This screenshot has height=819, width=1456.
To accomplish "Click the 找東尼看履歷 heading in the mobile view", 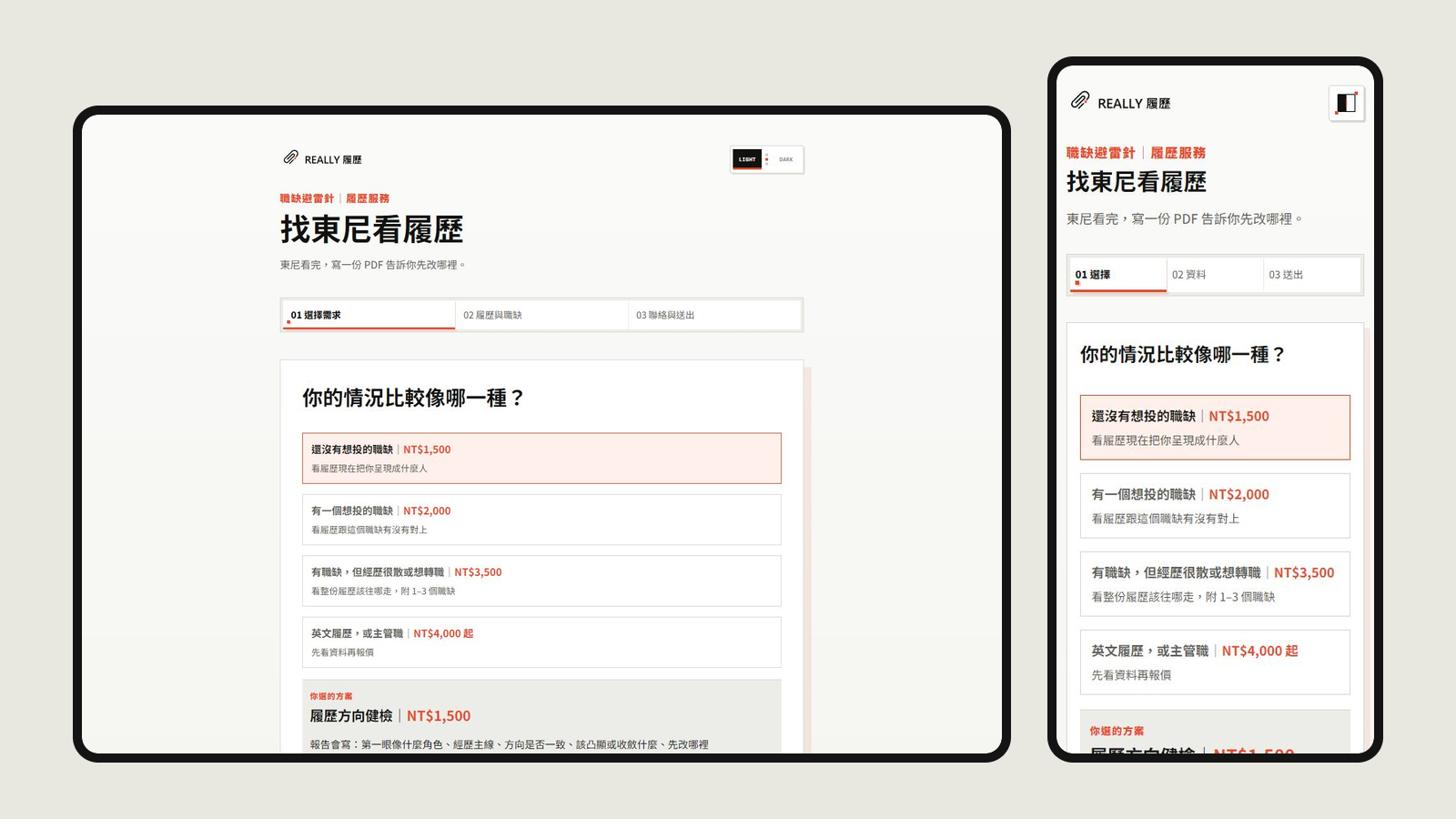I will pyautogui.click(x=1137, y=182).
